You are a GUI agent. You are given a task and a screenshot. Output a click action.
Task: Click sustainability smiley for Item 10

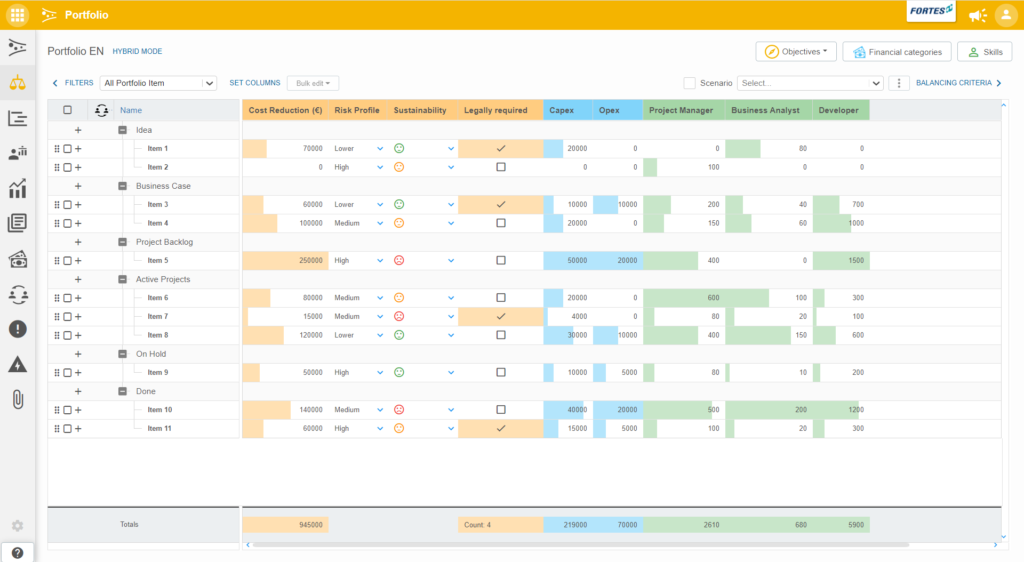(x=399, y=410)
